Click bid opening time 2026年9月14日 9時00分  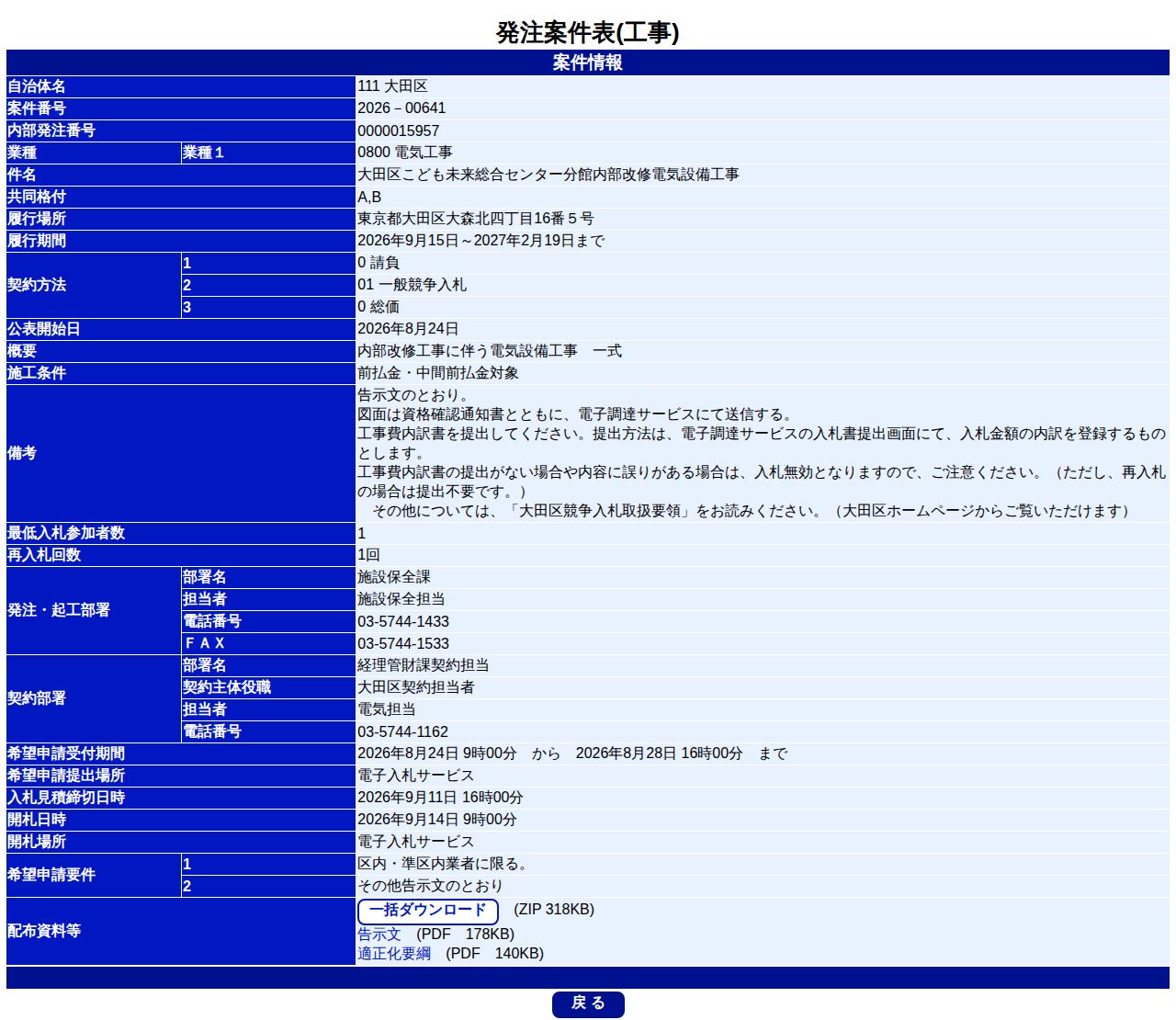click(x=437, y=820)
